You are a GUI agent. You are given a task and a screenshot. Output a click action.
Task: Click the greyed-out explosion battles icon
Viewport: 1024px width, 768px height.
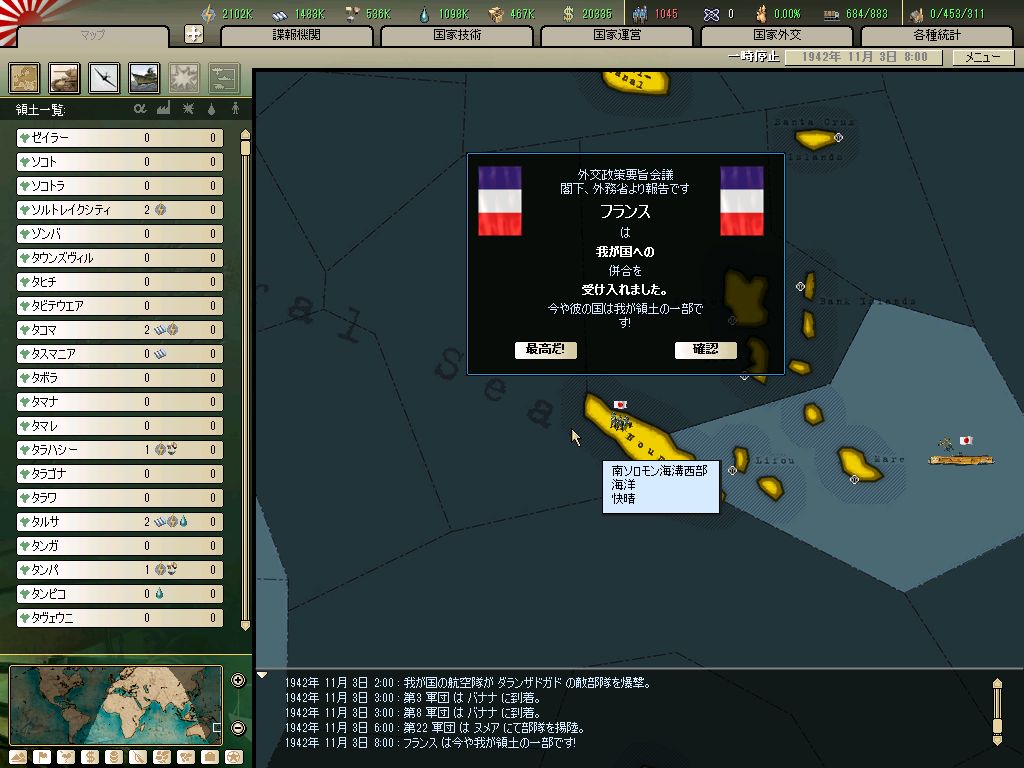184,78
